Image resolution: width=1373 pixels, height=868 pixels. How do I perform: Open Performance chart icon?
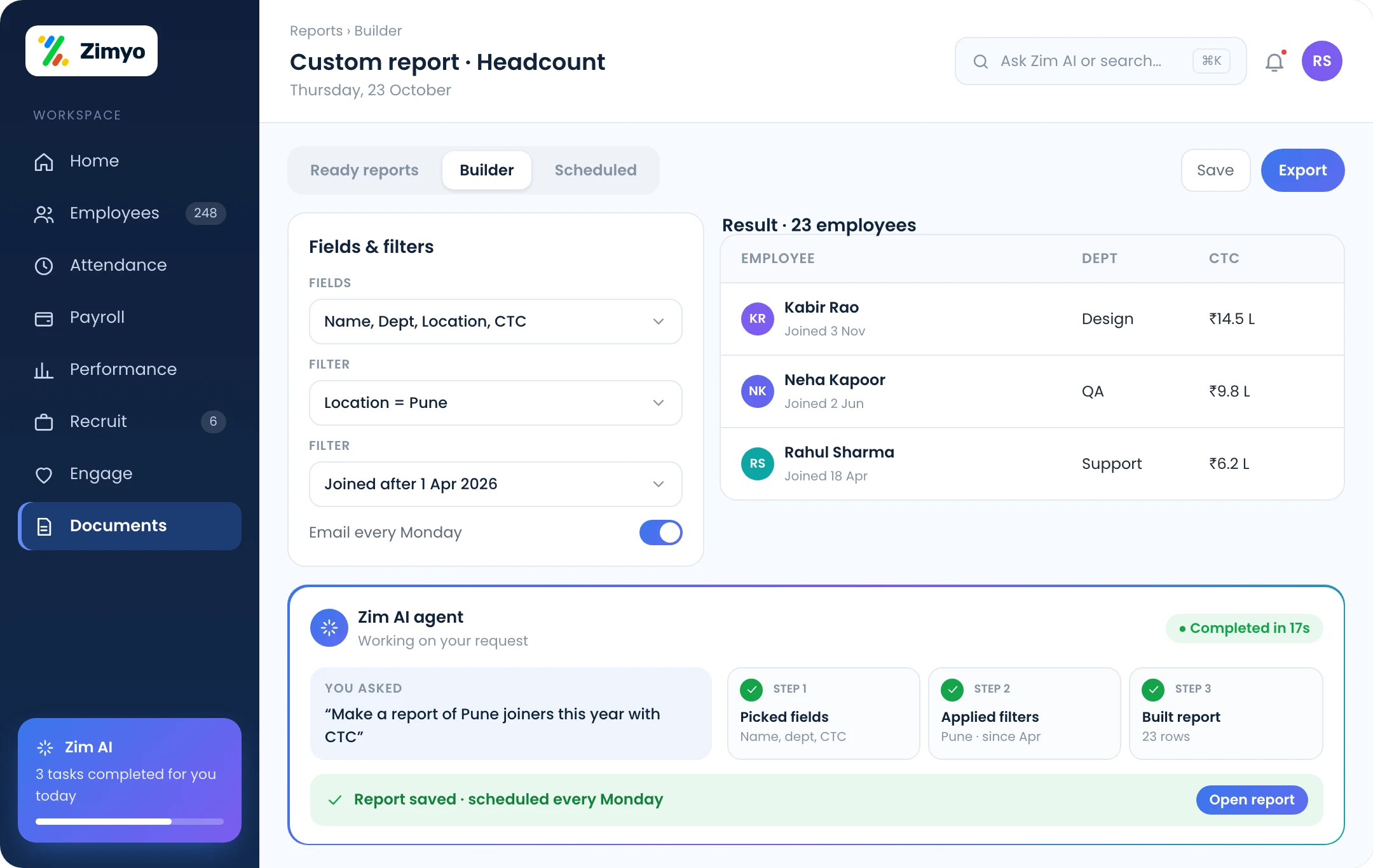point(44,370)
